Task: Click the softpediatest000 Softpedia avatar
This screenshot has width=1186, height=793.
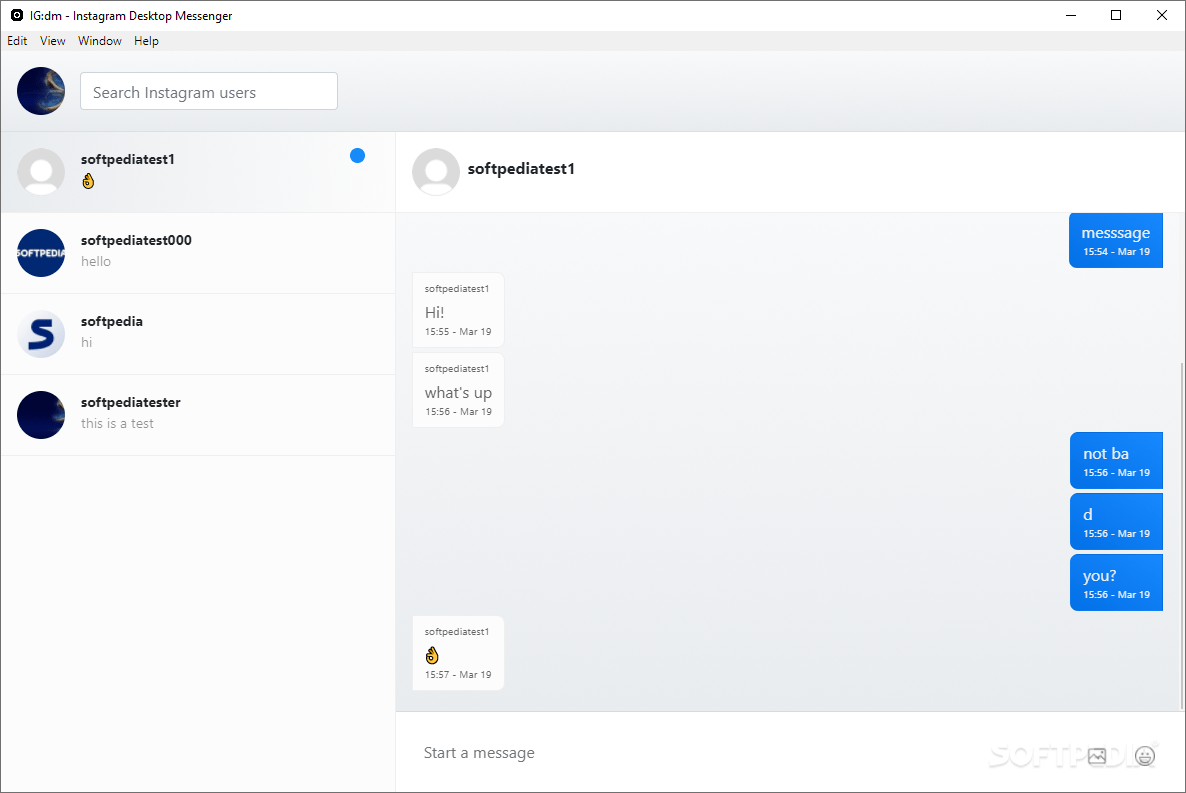Action: pyautogui.click(x=41, y=253)
